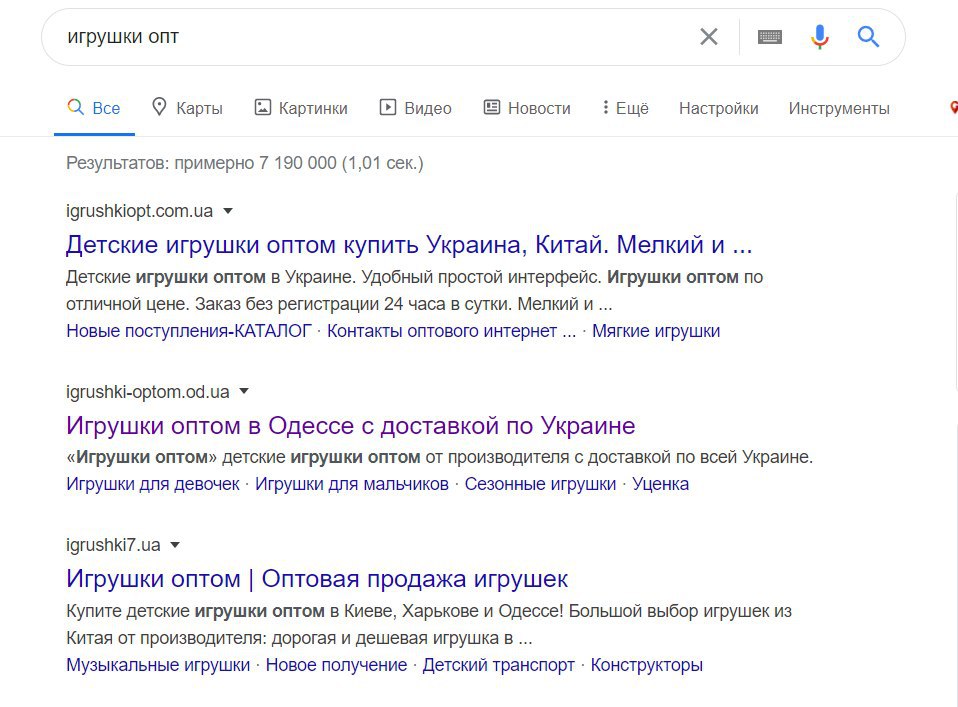Switch to the 'Видео' tab

[x=415, y=108]
